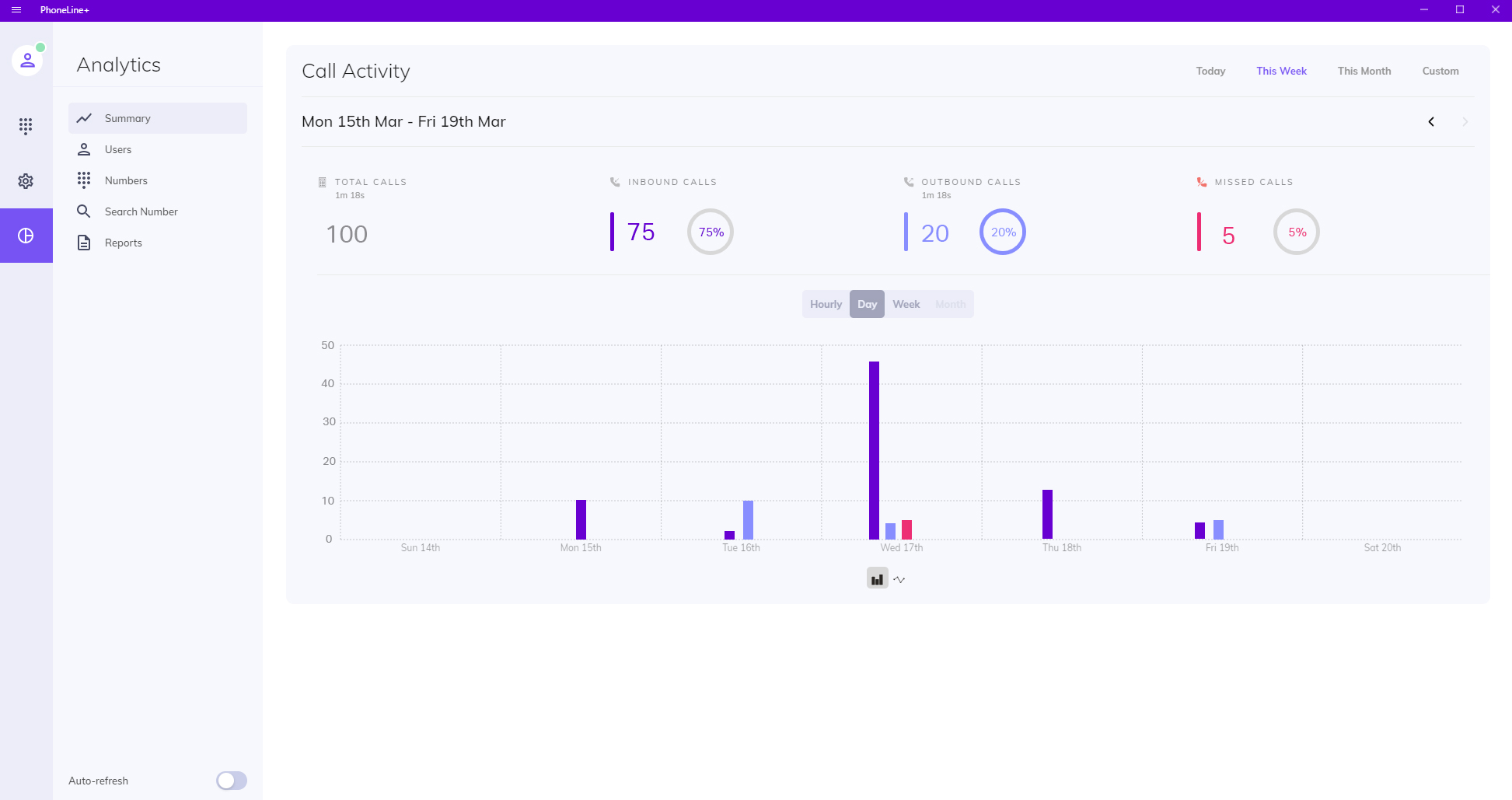The image size is (1512, 800).
Task: Open the dialpad from the sidebar
Action: (x=26, y=126)
